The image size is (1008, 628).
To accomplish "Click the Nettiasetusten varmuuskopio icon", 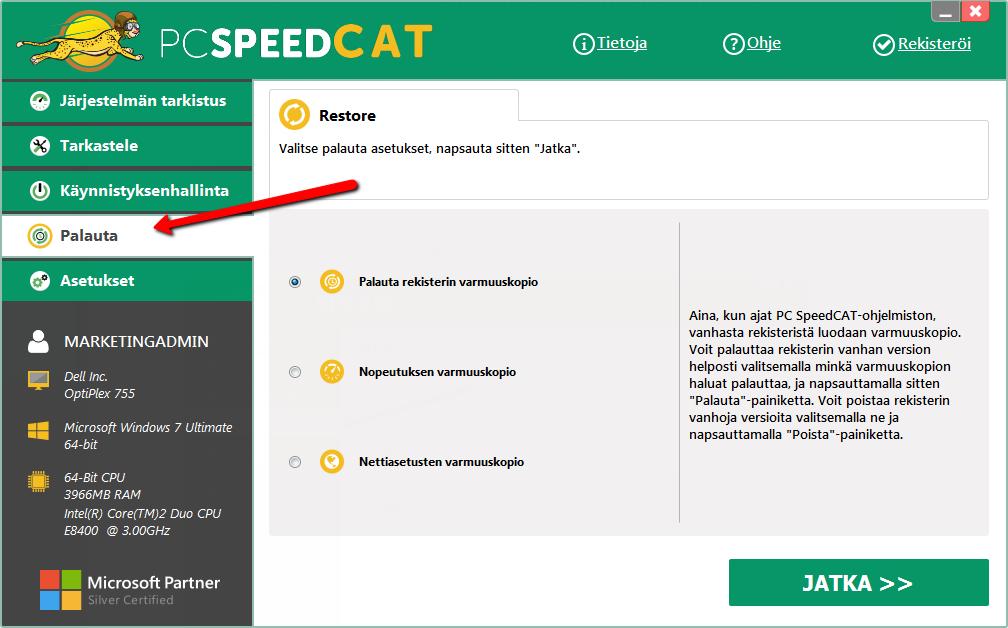I will [x=332, y=462].
